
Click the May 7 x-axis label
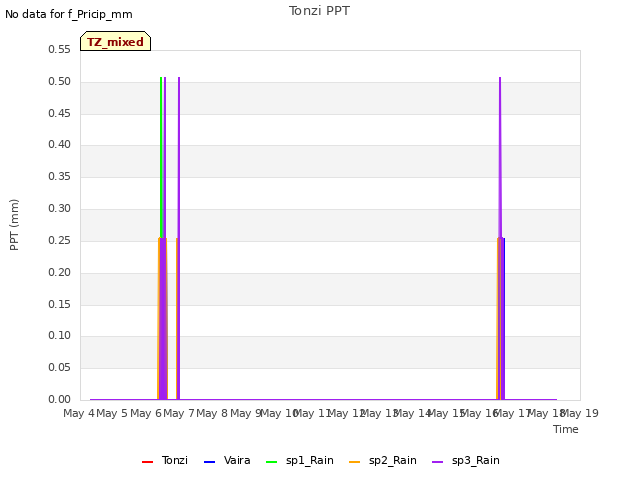click(x=179, y=413)
